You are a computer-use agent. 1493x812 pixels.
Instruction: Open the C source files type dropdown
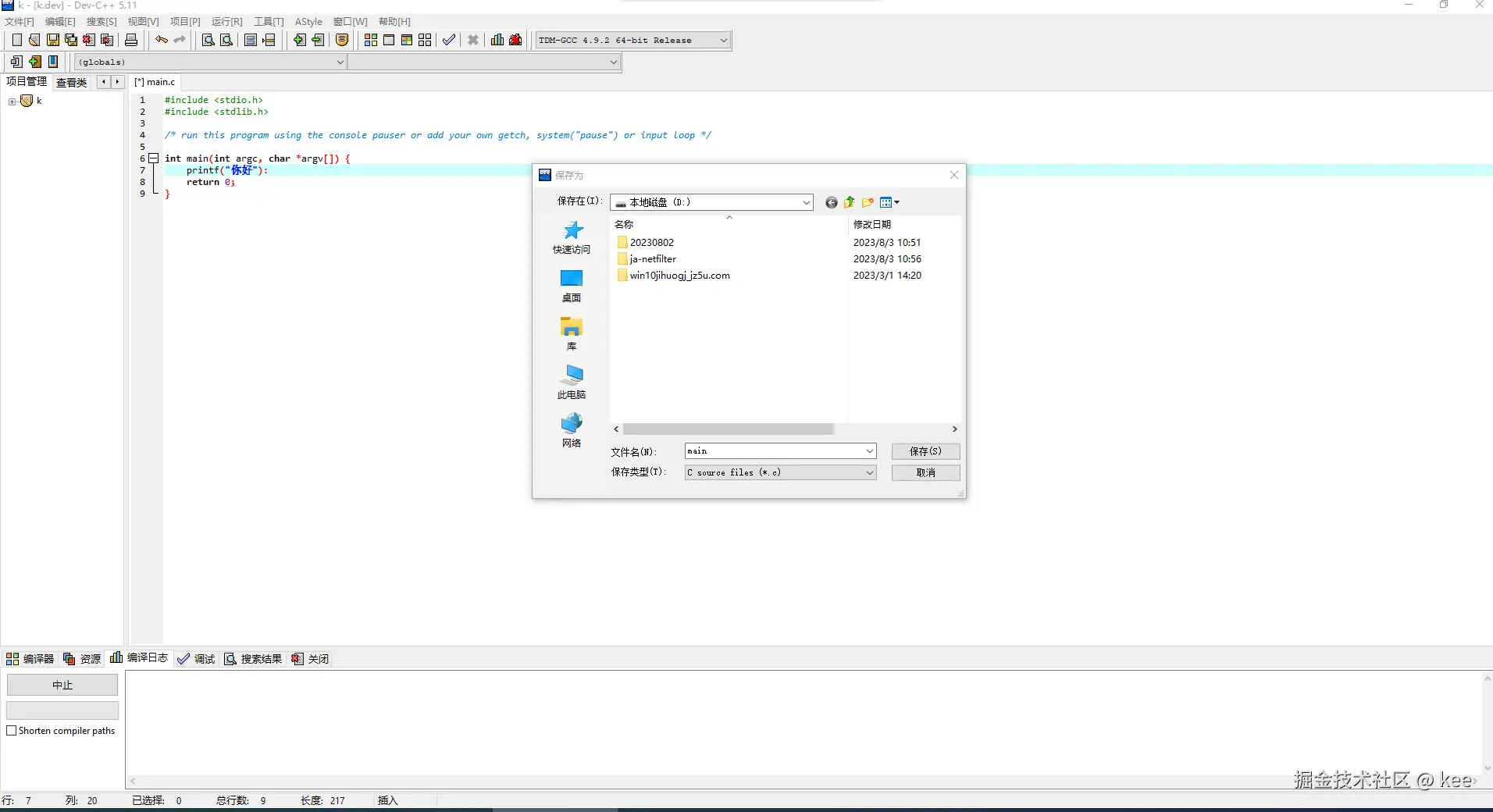(x=780, y=472)
